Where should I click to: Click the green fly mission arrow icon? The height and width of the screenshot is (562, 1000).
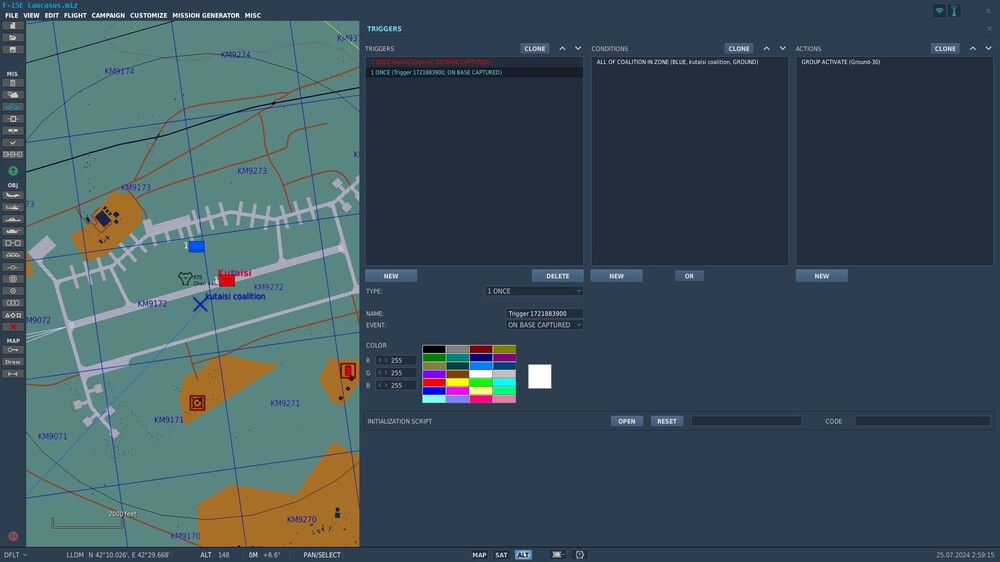pyautogui.click(x=13, y=171)
